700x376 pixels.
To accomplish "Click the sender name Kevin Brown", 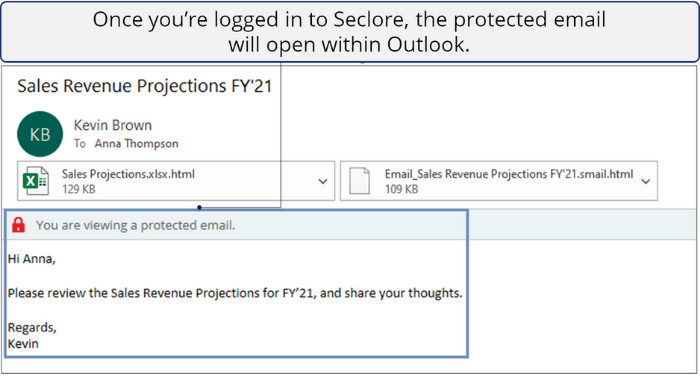I will click(x=112, y=125).
